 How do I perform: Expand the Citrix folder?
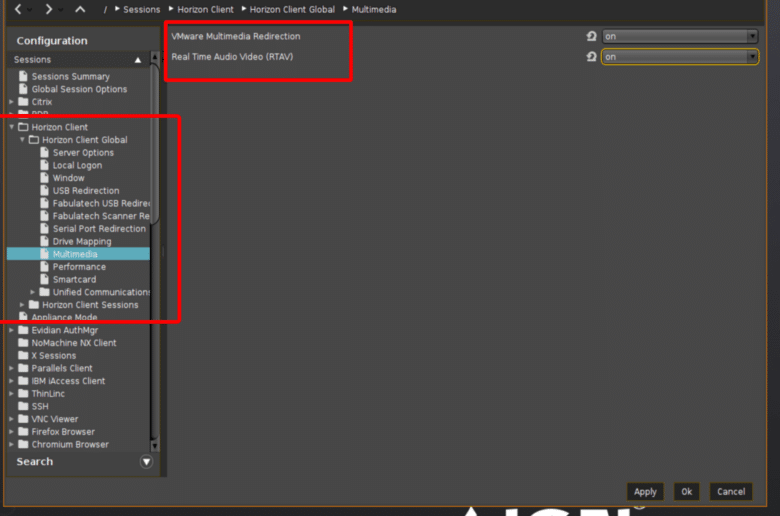click(x=11, y=102)
